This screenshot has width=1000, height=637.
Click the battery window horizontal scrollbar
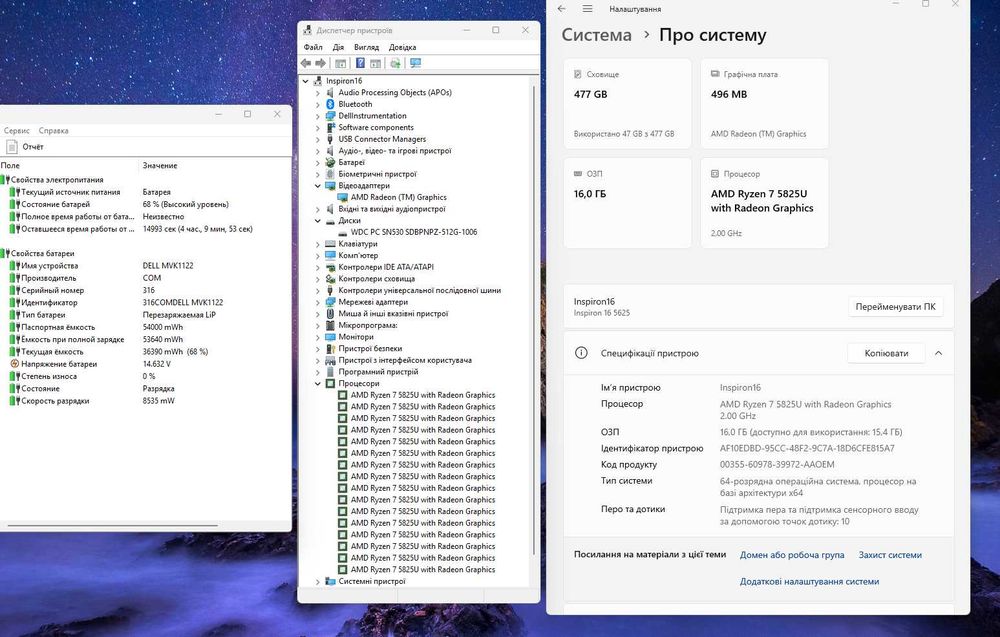112,525
